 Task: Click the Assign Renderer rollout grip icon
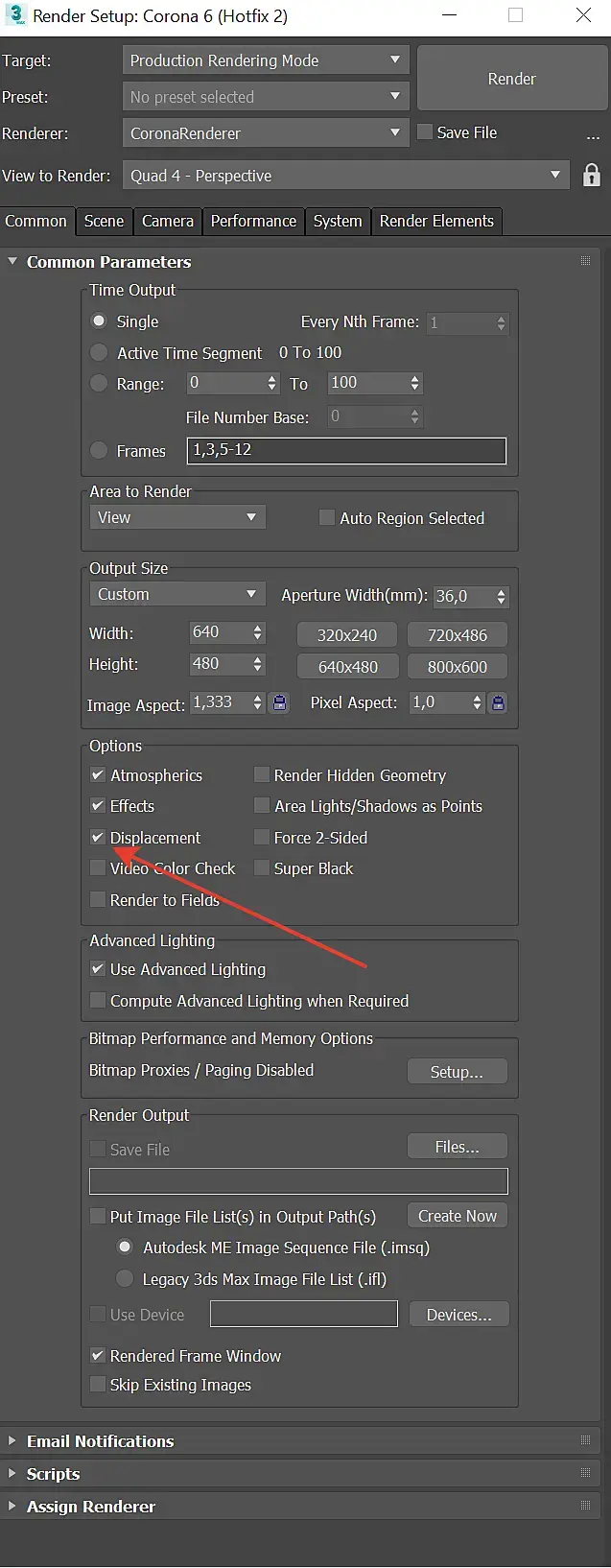(585, 1506)
